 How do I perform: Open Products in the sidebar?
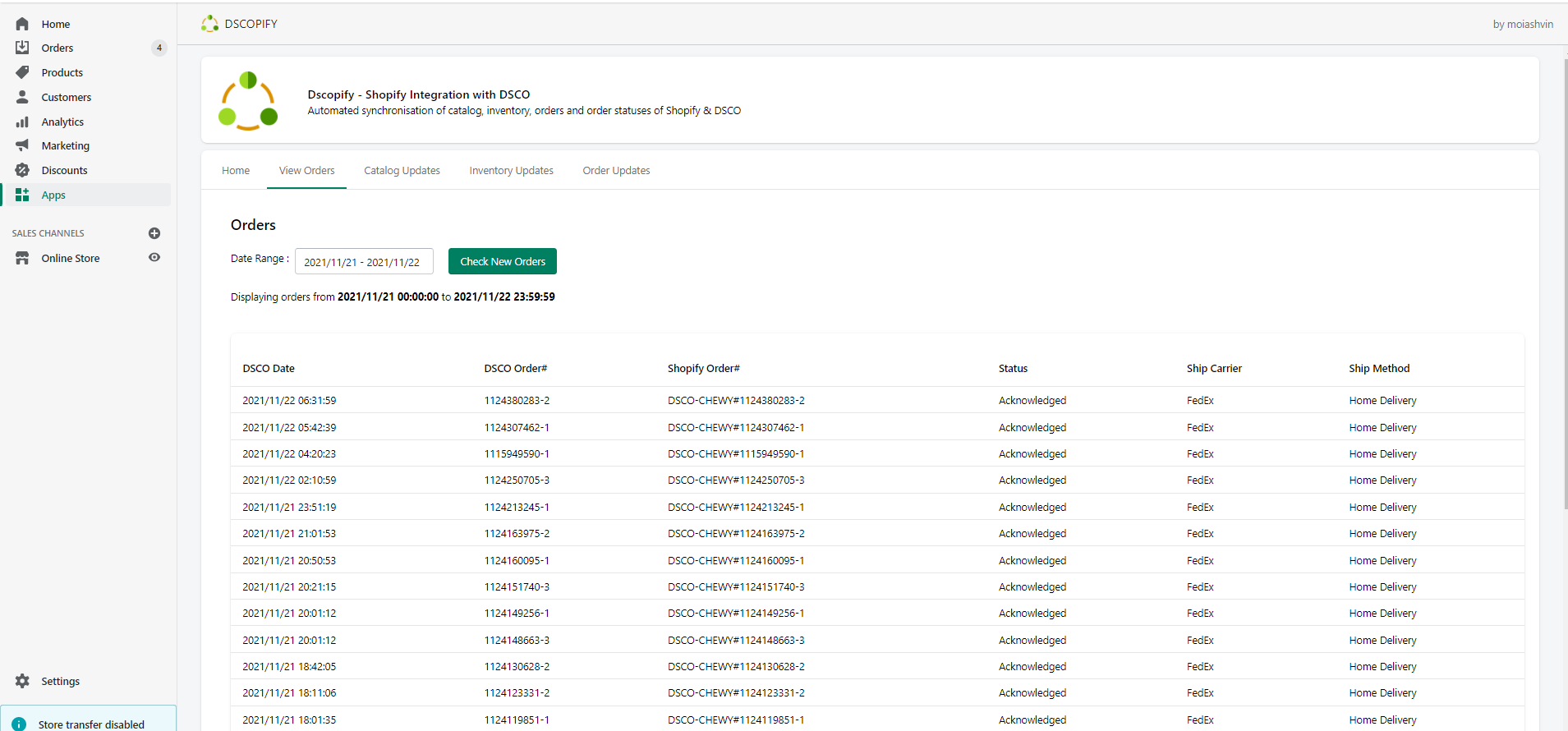[x=62, y=72]
